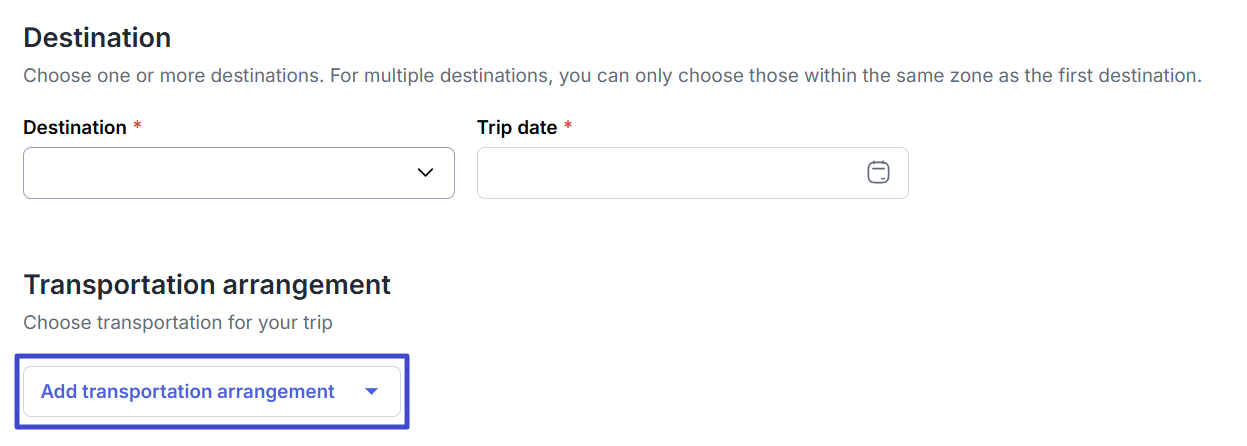This screenshot has height=446, width=1247.
Task: Click red asterisk beside Destination label
Action: tap(137, 127)
